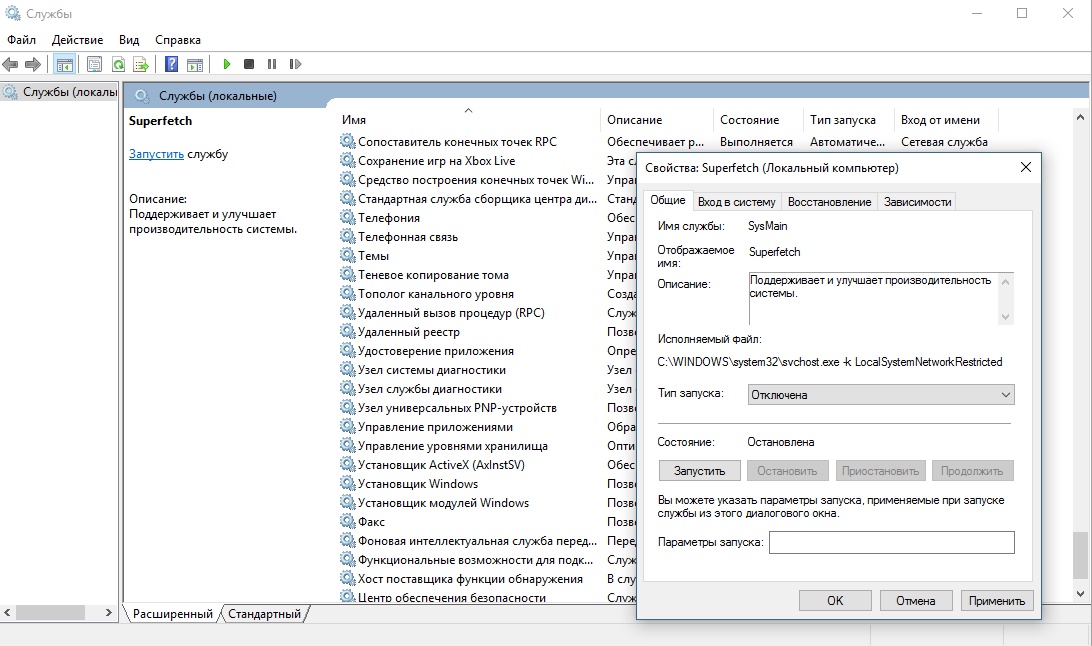Select the Стандартный view tab at bottom

[265, 614]
